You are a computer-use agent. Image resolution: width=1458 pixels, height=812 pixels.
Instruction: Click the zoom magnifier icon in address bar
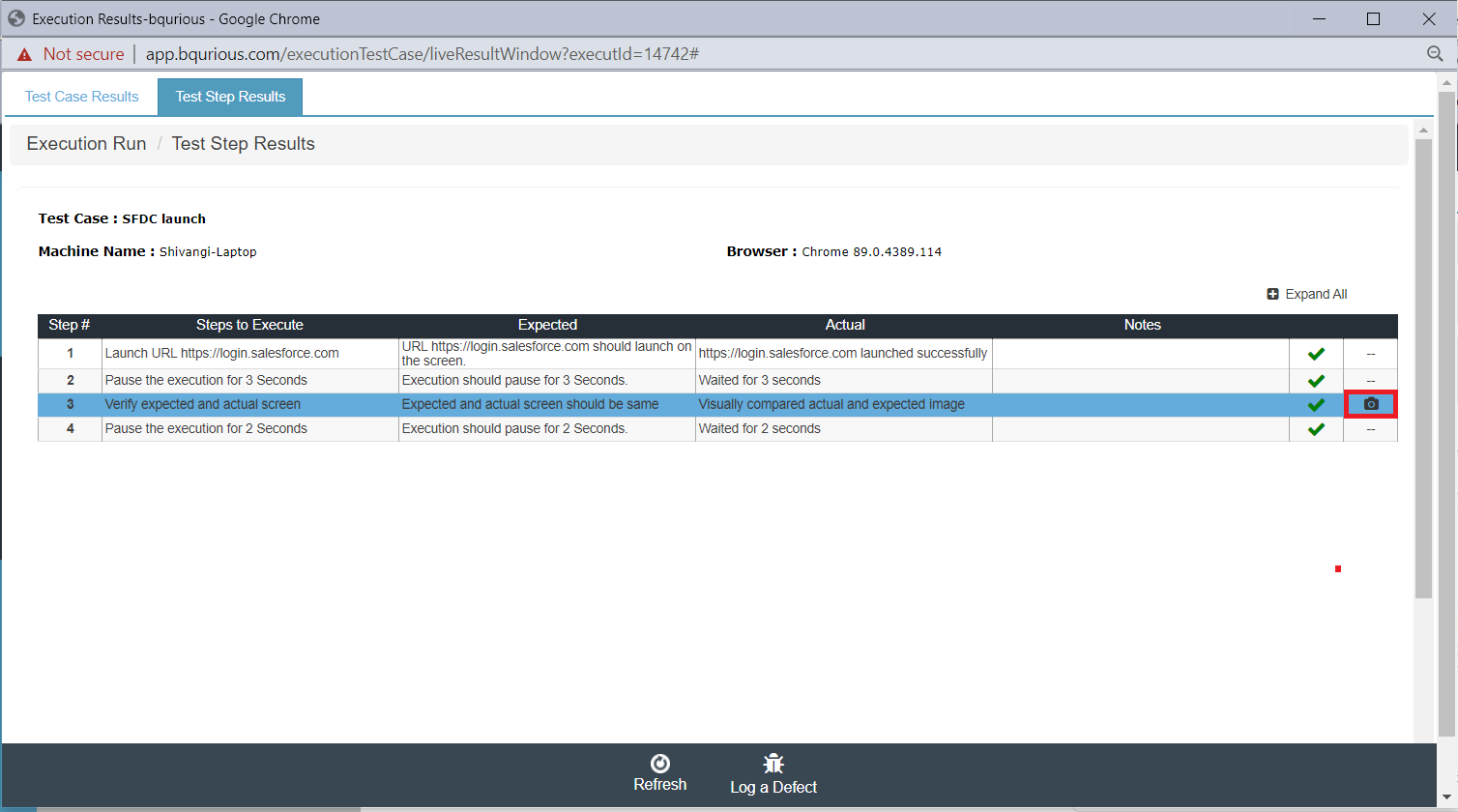(x=1435, y=54)
